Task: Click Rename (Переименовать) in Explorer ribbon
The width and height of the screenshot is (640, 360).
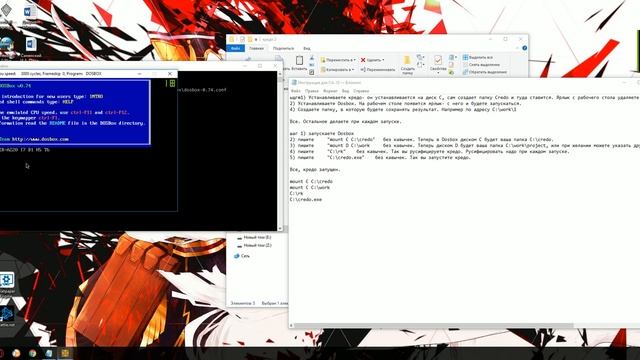Action: tap(378, 70)
